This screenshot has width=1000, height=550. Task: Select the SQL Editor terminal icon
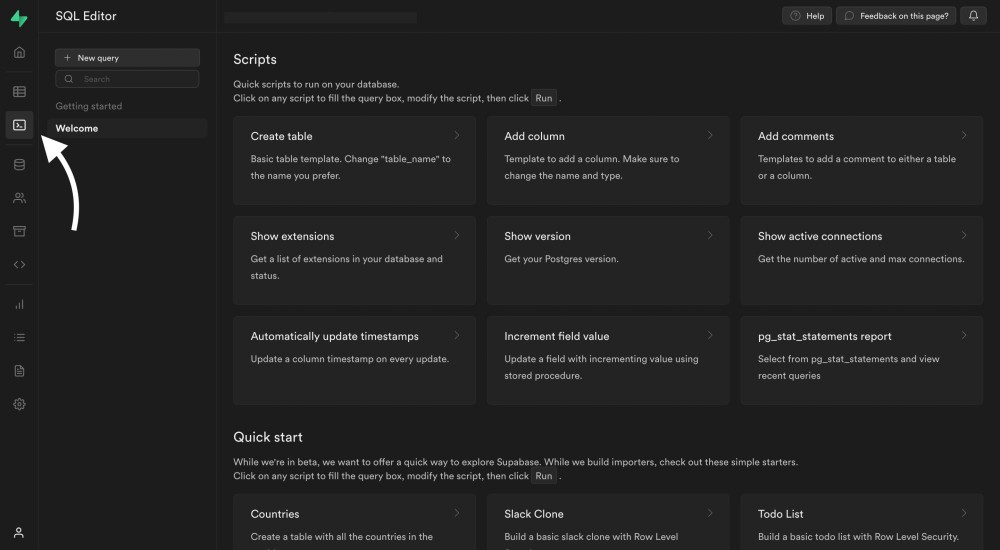[x=19, y=125]
